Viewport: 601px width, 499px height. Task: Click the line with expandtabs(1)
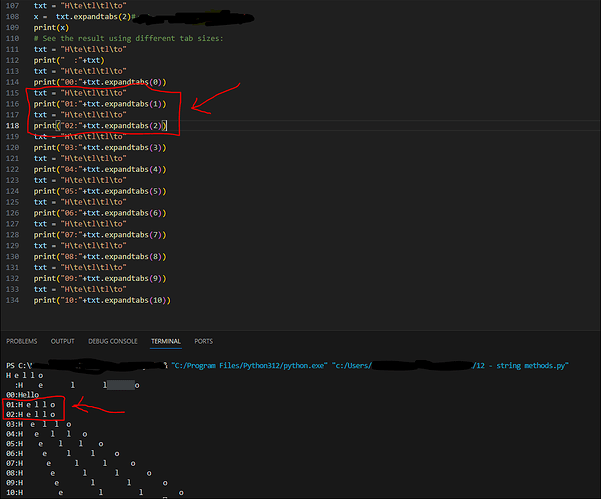tap(100, 104)
